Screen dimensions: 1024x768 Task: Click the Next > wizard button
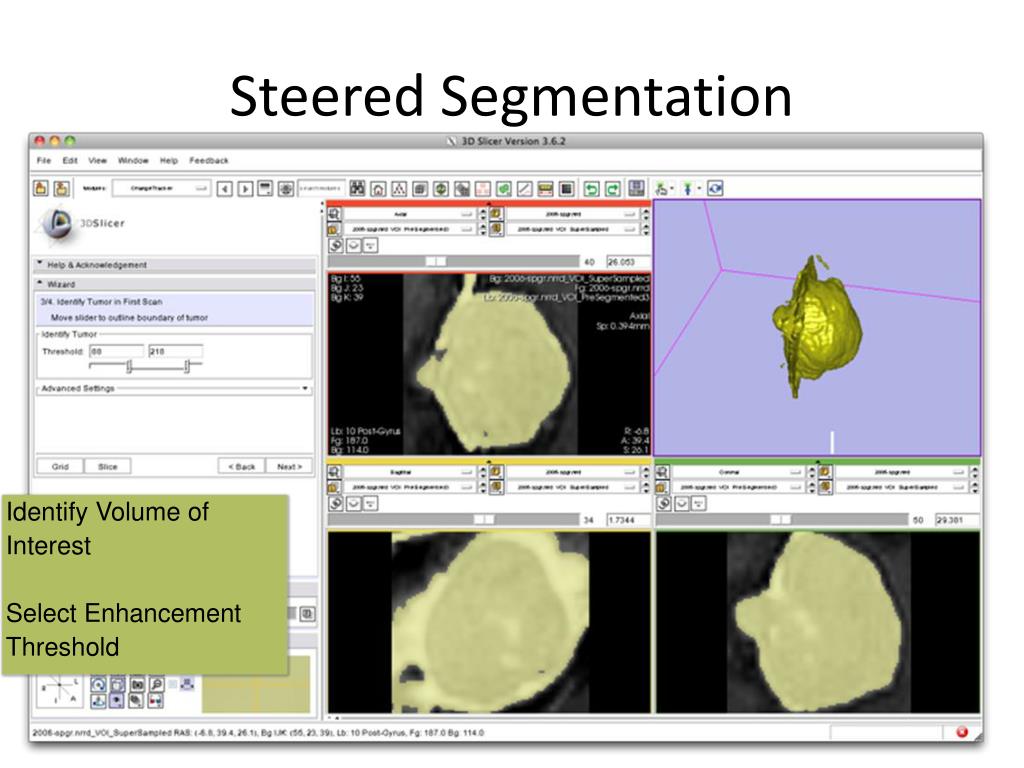click(289, 466)
